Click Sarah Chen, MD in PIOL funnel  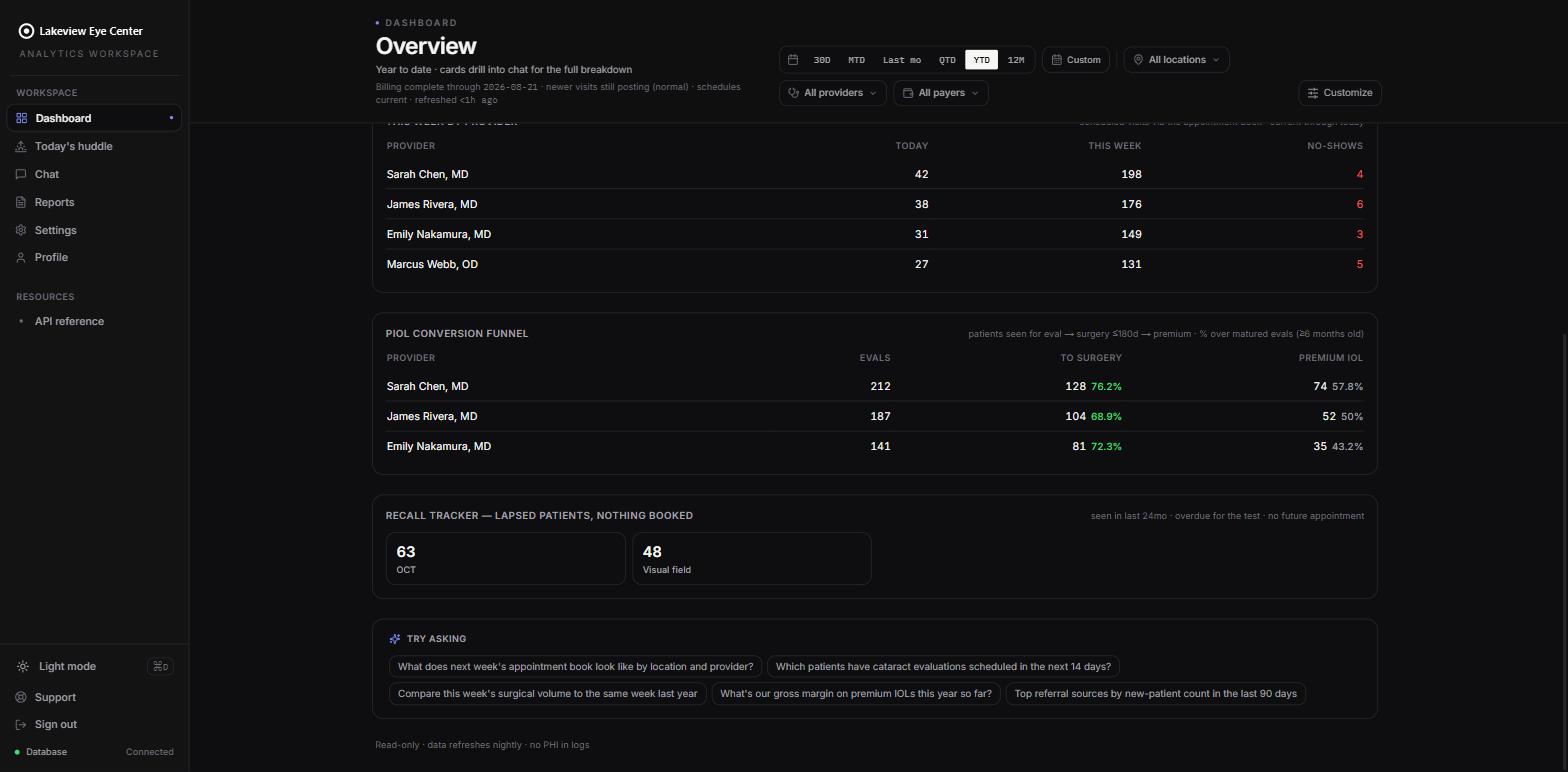pos(427,386)
